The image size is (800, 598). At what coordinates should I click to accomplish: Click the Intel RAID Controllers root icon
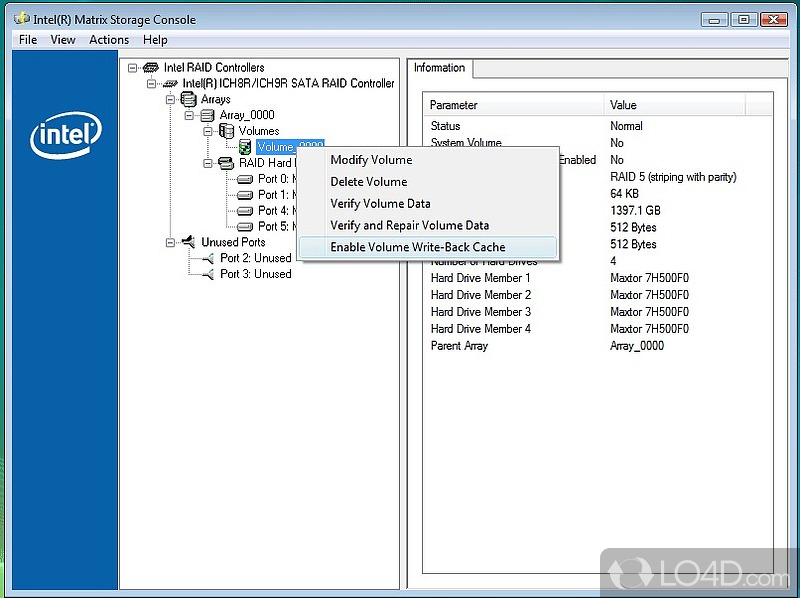click(151, 68)
